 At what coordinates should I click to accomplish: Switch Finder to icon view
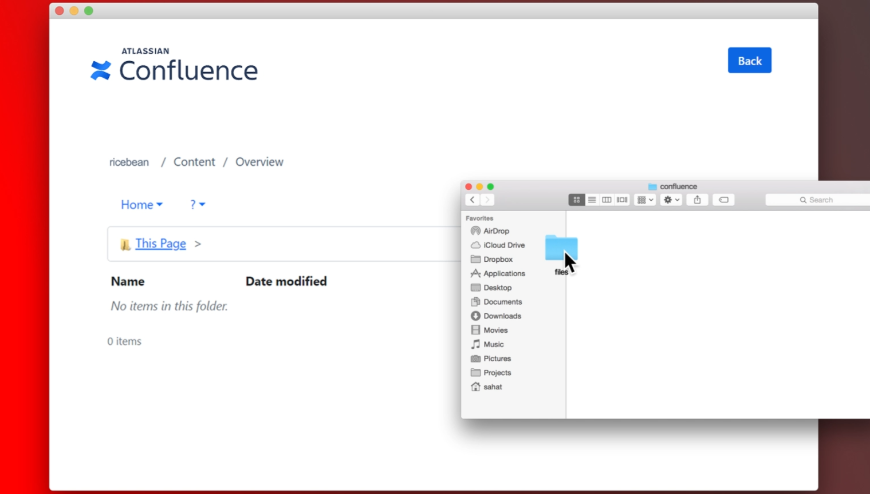pyautogui.click(x=576, y=200)
